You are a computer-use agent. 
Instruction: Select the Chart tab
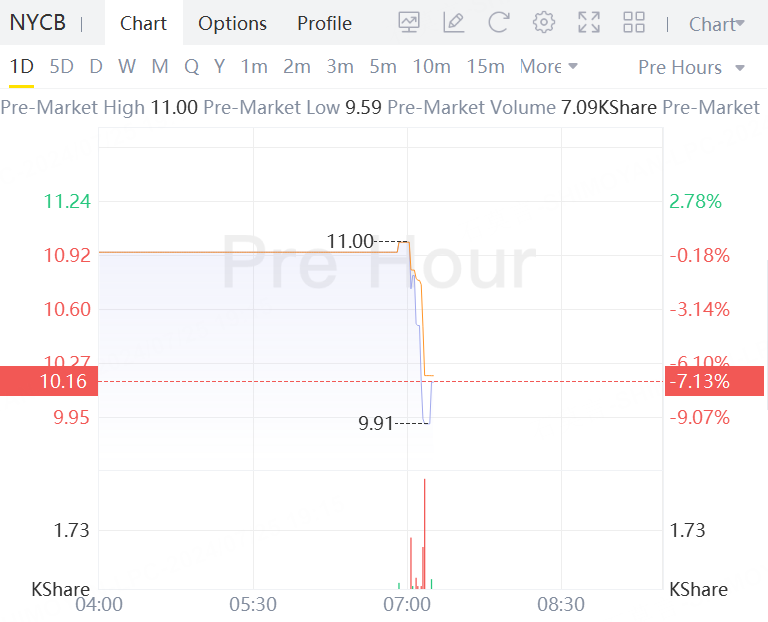click(x=144, y=23)
